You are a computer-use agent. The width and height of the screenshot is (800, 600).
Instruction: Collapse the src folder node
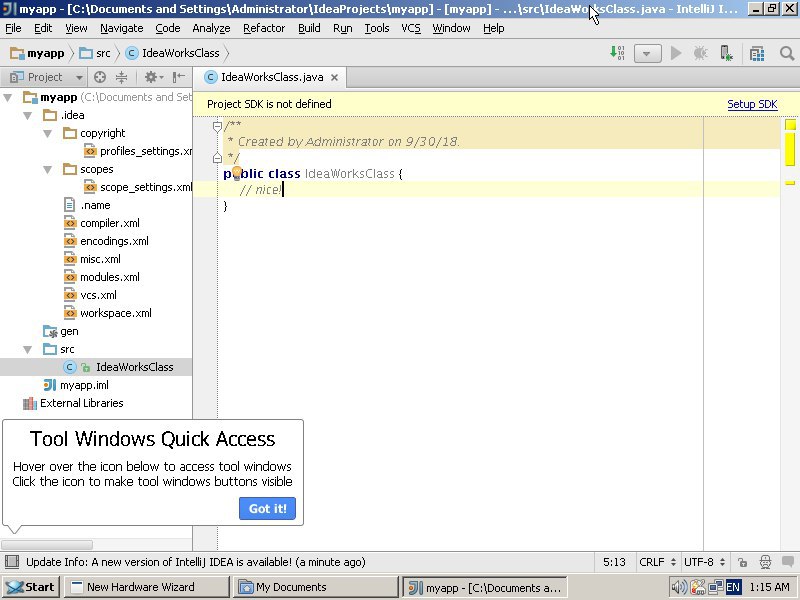click(x=28, y=349)
